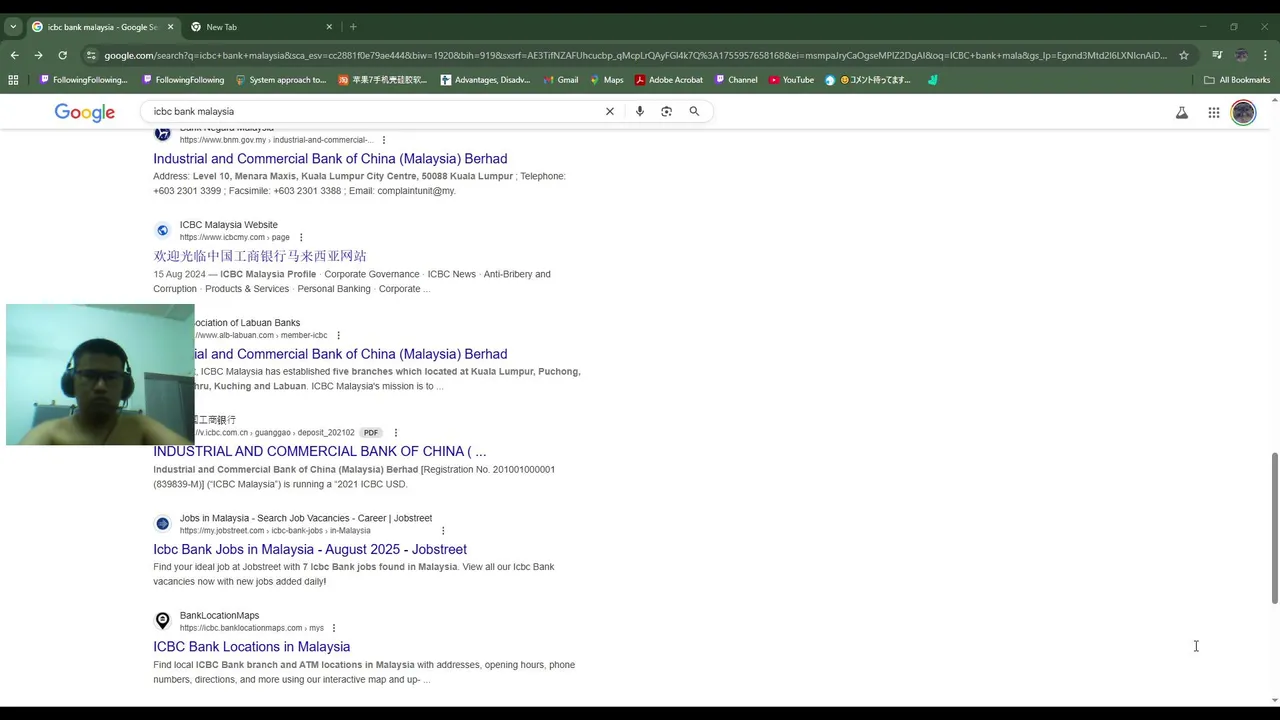Click the address bar URL
1280x720 pixels.
pos(635,55)
